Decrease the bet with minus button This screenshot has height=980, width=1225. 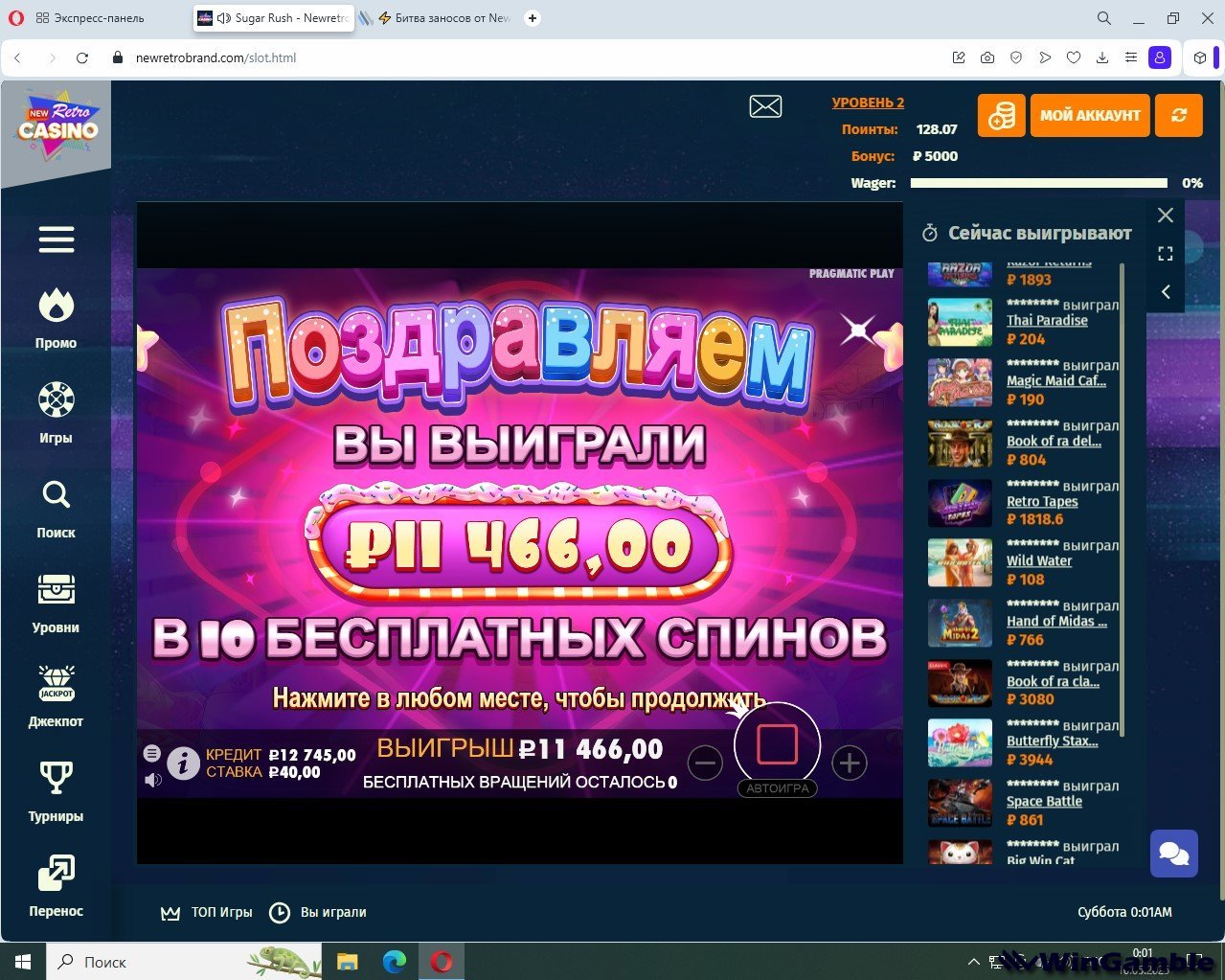coord(705,763)
